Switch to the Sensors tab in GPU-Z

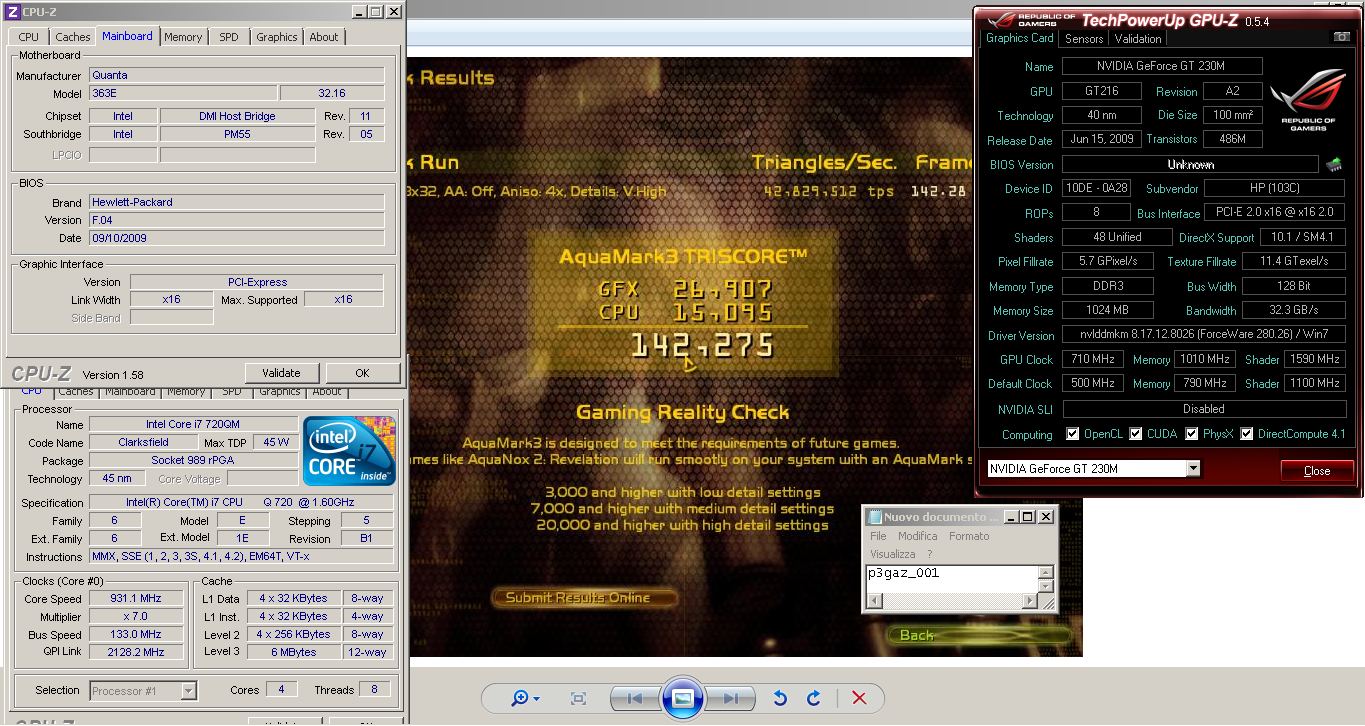[1084, 39]
